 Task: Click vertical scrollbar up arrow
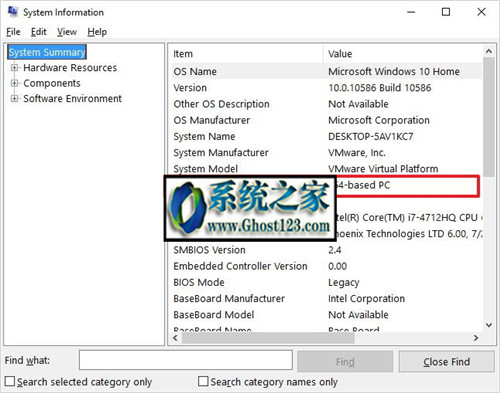click(x=489, y=52)
